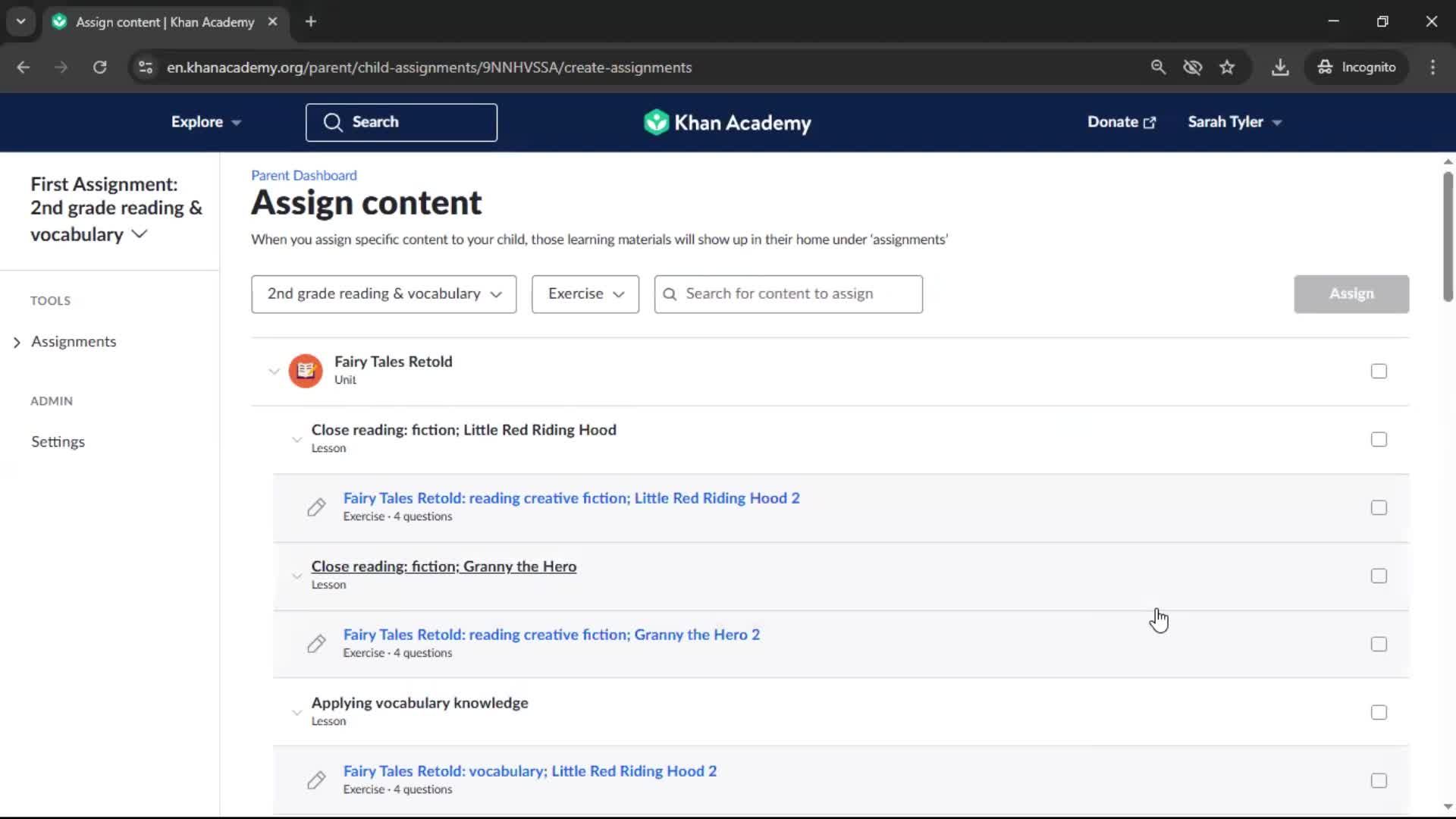
Task: Click pencil icon for Granny the Hero 2 exercise
Action: (316, 644)
